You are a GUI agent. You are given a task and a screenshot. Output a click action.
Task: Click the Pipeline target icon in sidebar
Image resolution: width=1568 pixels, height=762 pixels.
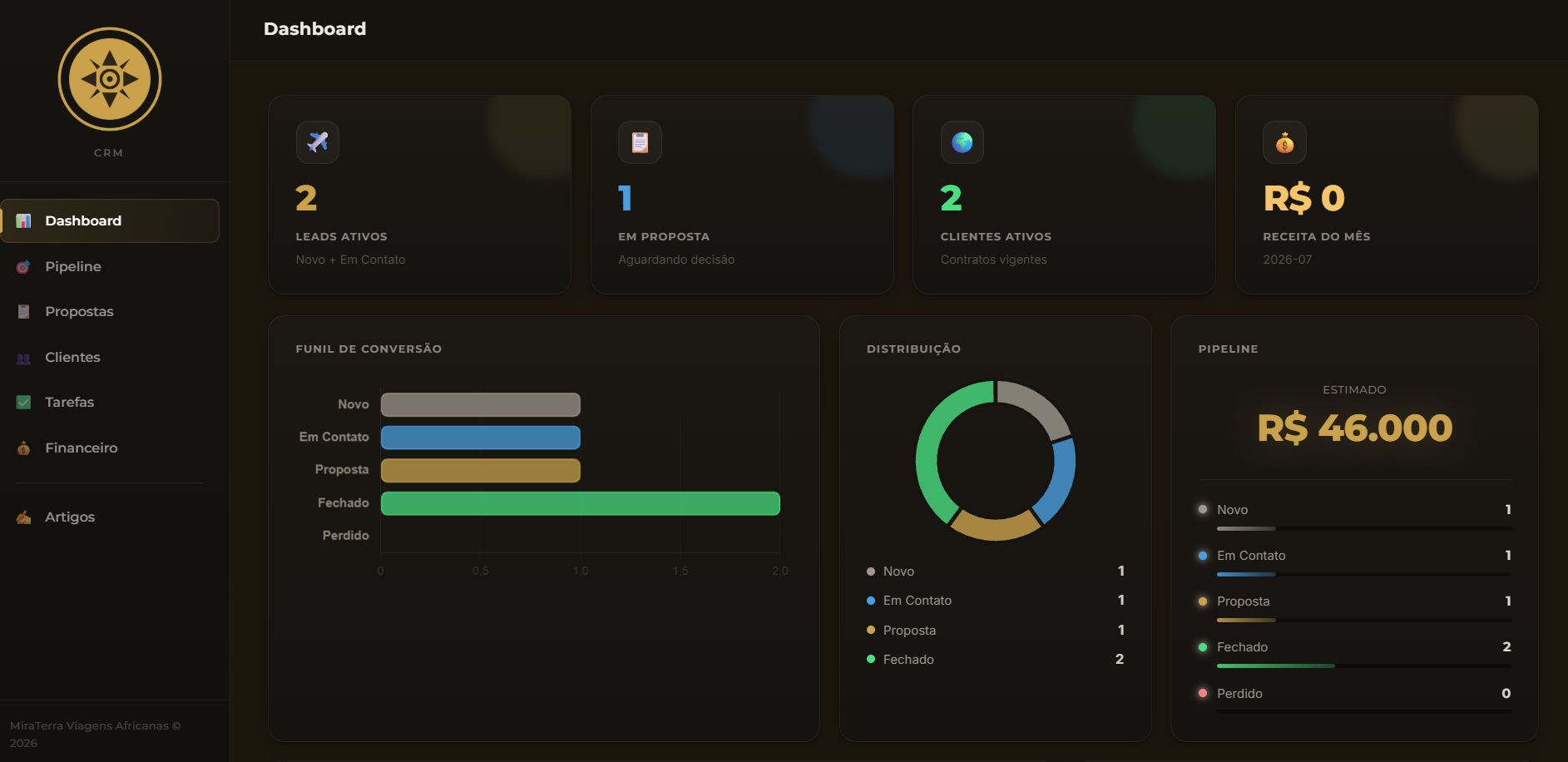(23, 266)
